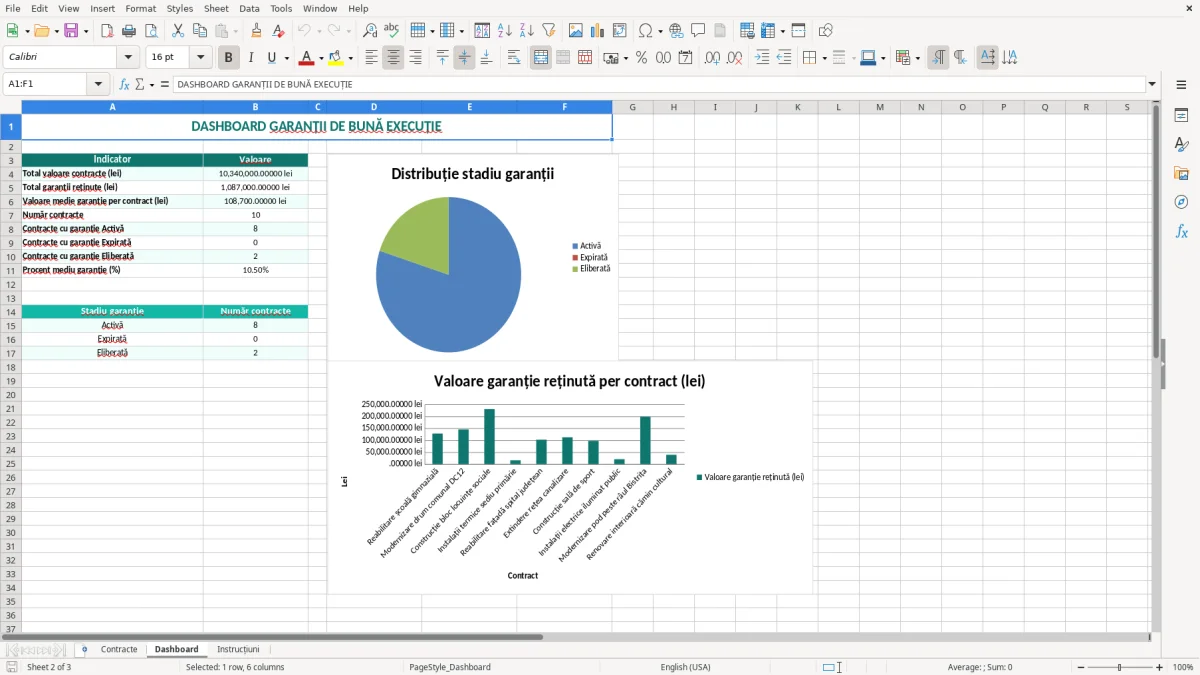Insert comment bubble icon
Viewport: 1200px width, 675px height.
698,31
